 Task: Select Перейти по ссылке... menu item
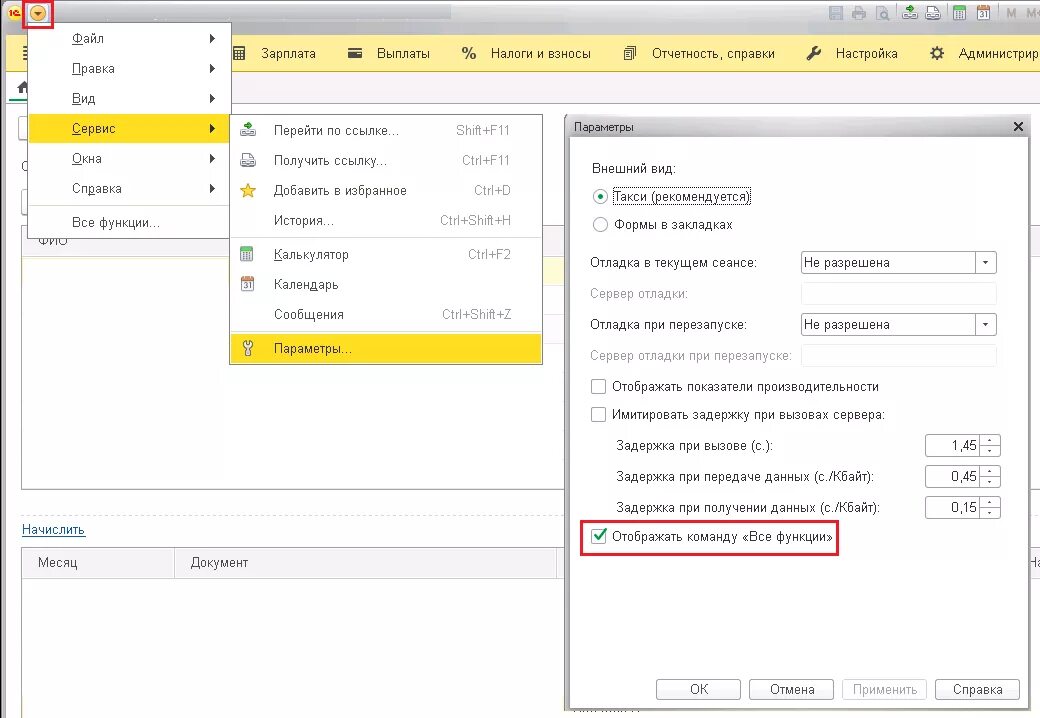click(x=386, y=131)
